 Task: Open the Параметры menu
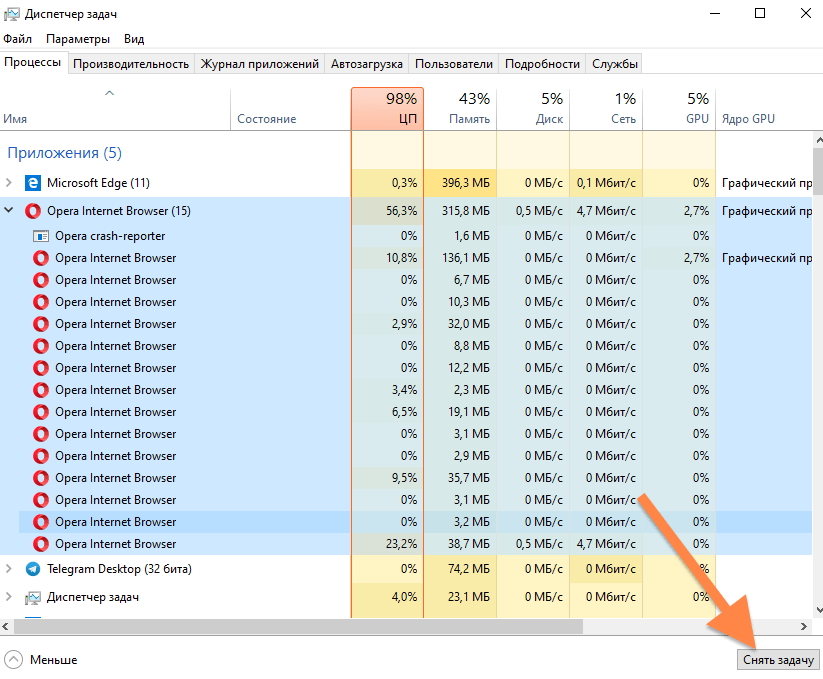[78, 39]
